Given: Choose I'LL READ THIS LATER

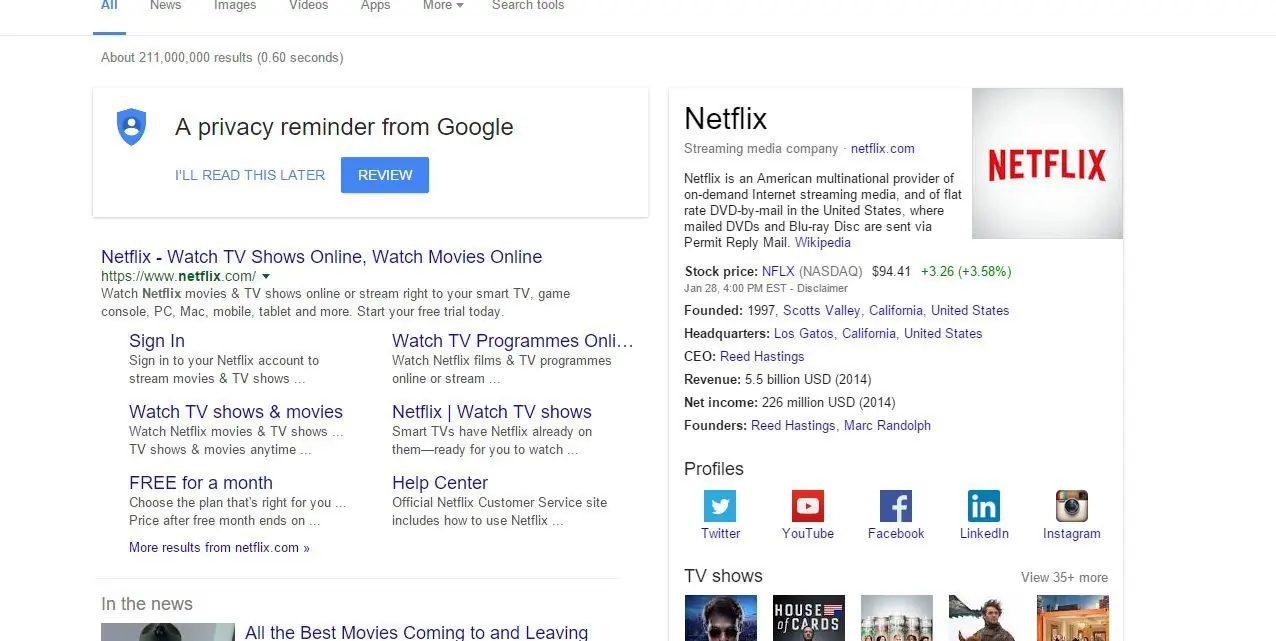Looking at the screenshot, I should (x=250, y=175).
